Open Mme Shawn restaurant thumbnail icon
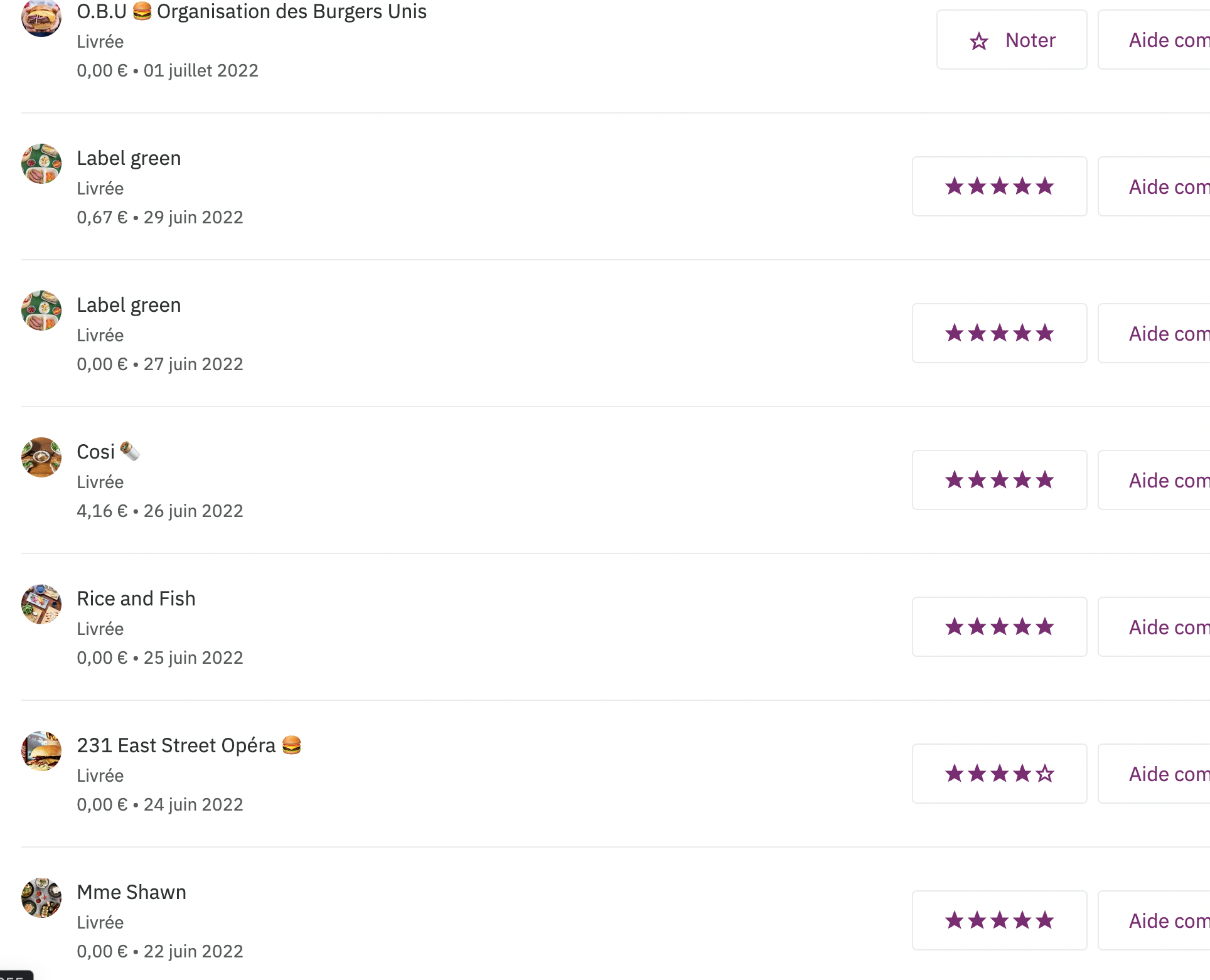This screenshot has height=980, width=1210. (41, 898)
